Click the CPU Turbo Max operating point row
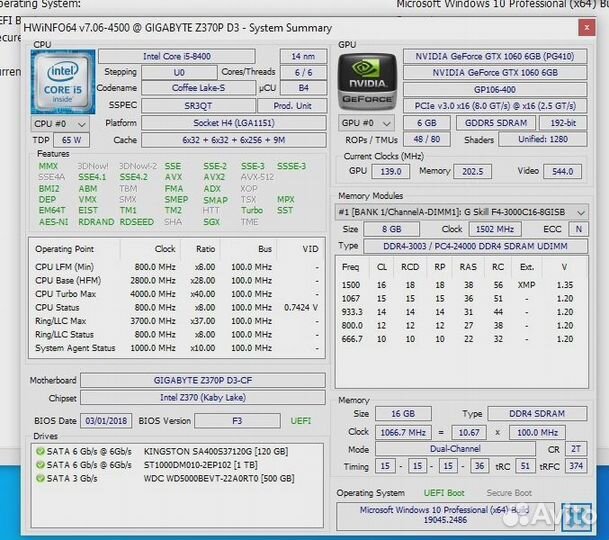The width and height of the screenshot is (609, 540). [177, 294]
